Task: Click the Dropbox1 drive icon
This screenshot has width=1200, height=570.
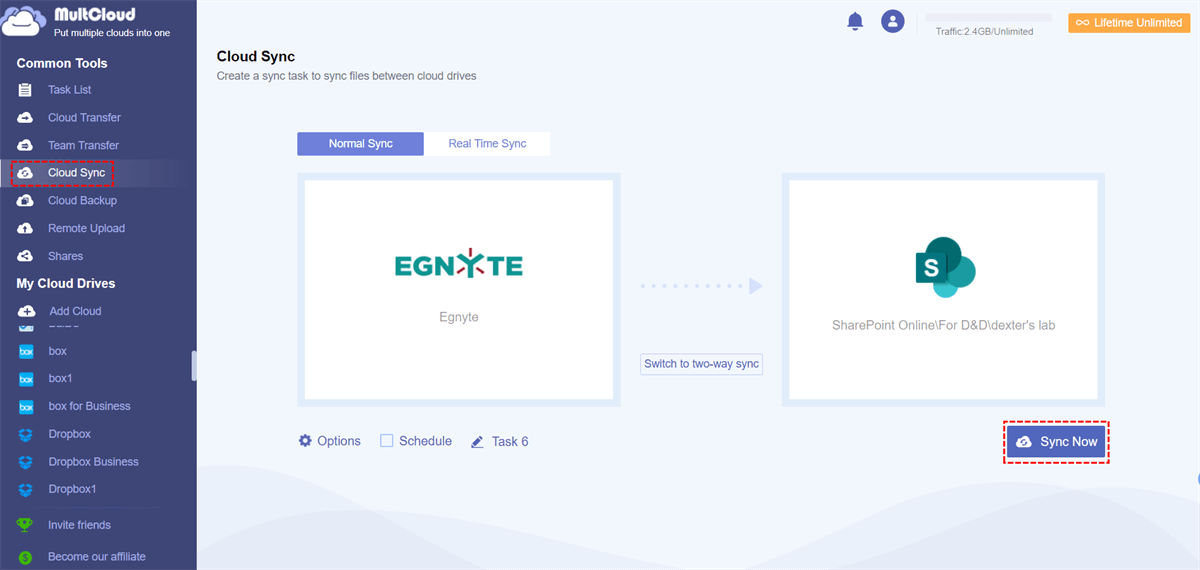Action: click(26, 490)
